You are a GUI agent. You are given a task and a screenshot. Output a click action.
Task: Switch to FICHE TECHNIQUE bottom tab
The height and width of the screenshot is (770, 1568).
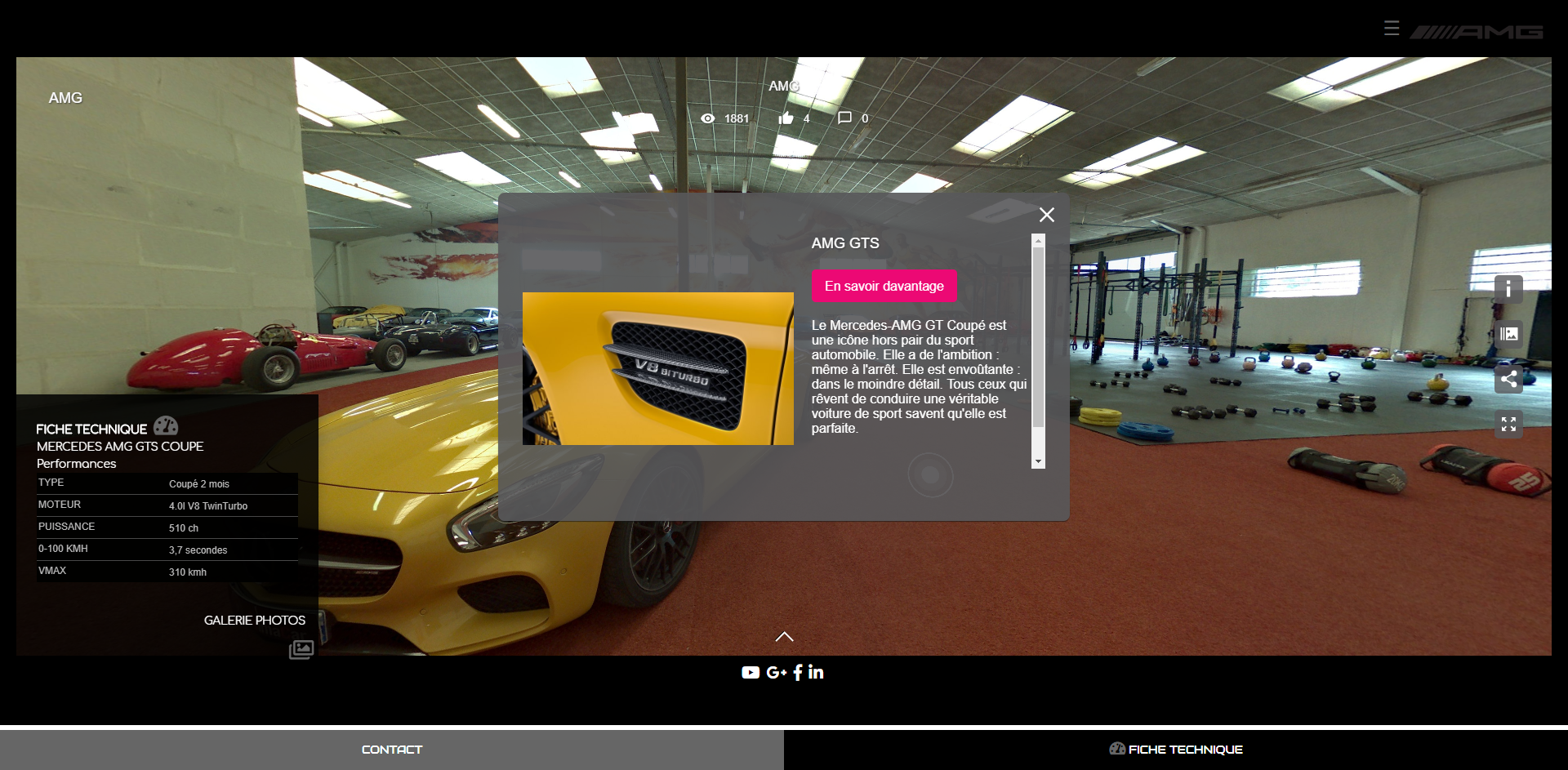tap(1176, 750)
